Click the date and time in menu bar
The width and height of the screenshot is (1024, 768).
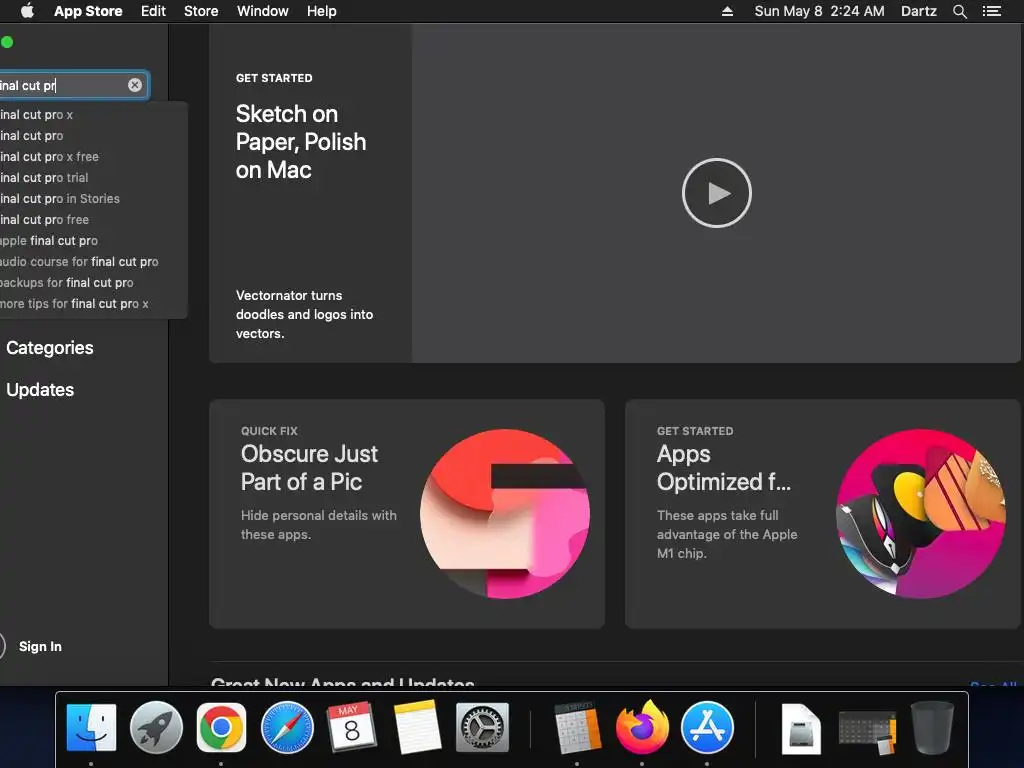[x=820, y=11]
